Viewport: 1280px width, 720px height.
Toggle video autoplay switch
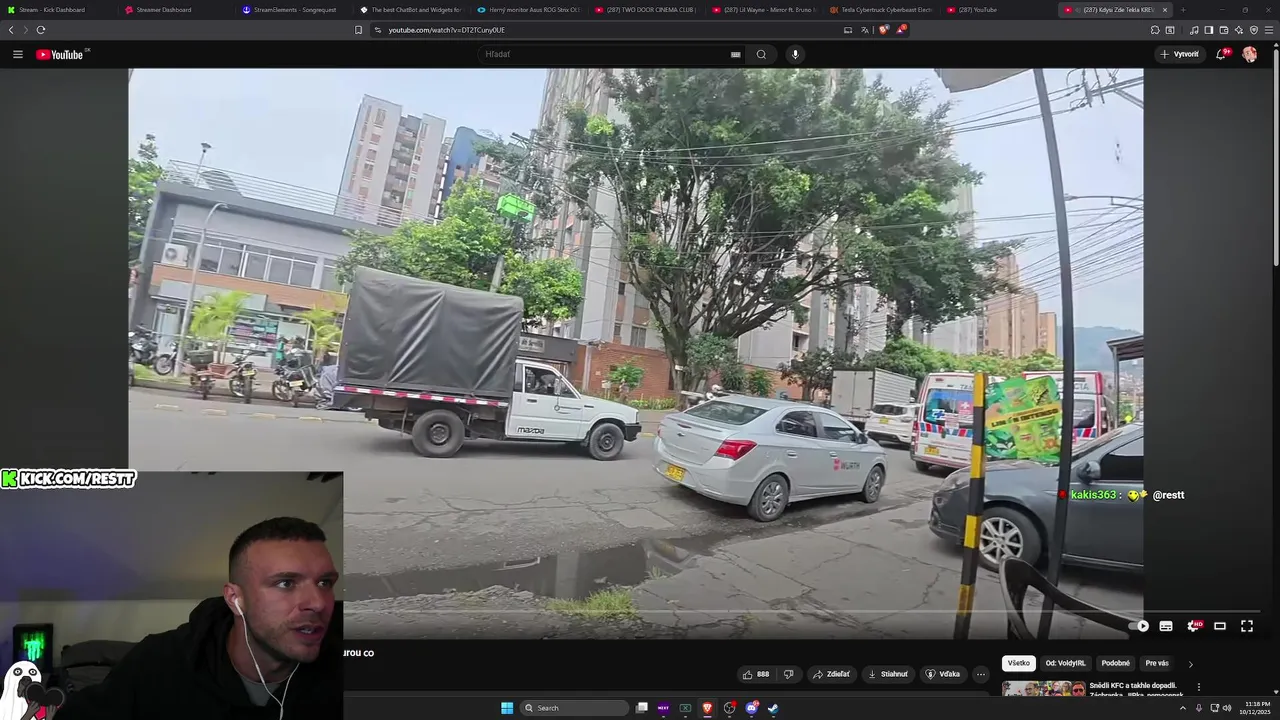coord(1140,626)
